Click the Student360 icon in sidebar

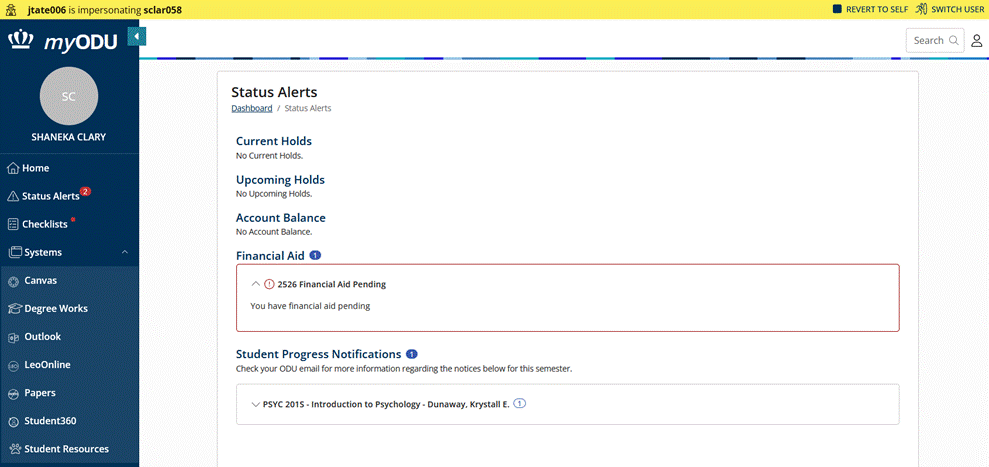tap(13, 421)
